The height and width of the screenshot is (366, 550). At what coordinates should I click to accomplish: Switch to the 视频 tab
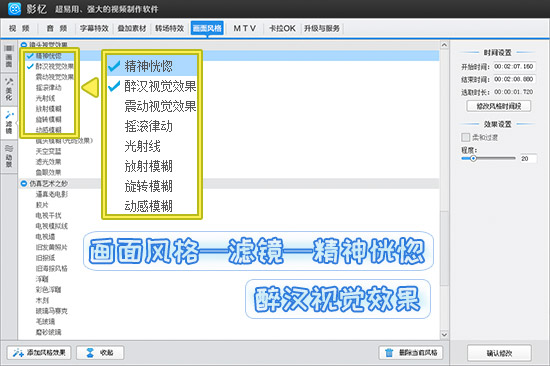coord(19,28)
